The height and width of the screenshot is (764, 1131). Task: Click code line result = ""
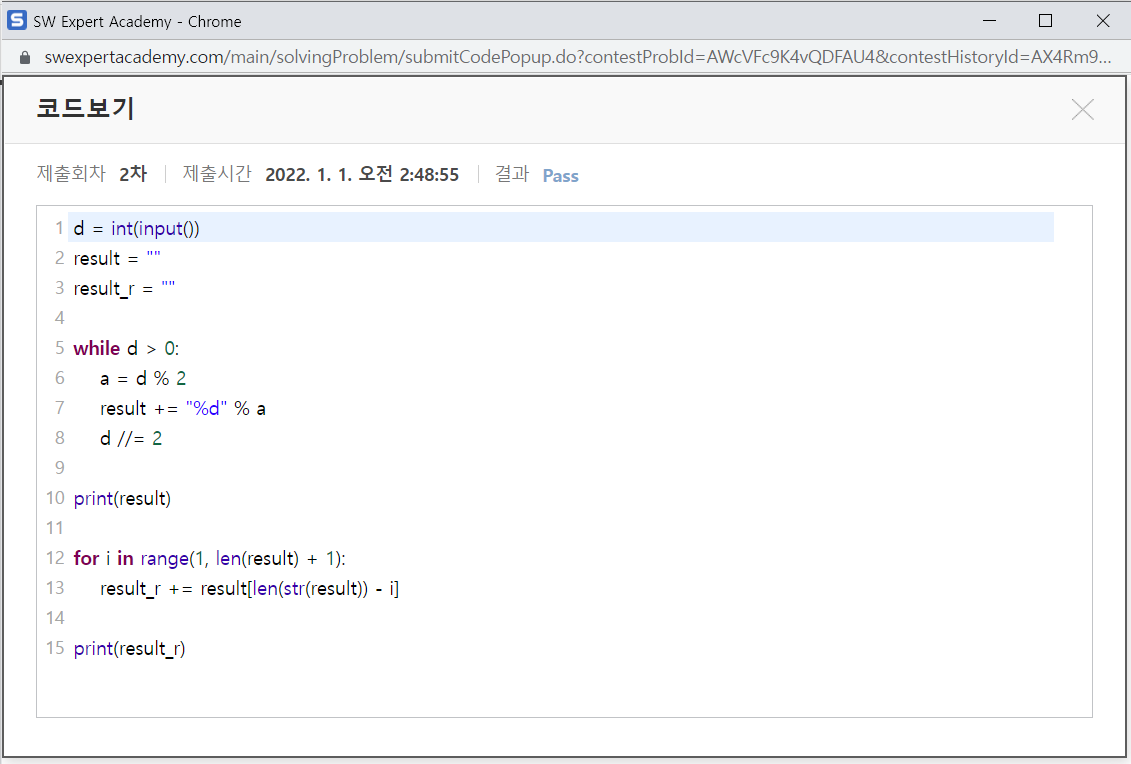(x=117, y=258)
